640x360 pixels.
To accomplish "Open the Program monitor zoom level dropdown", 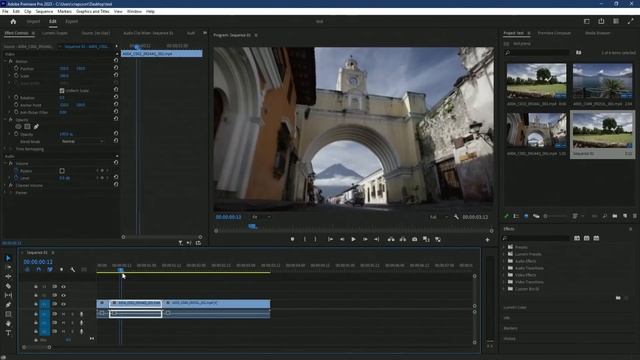I will [261, 217].
